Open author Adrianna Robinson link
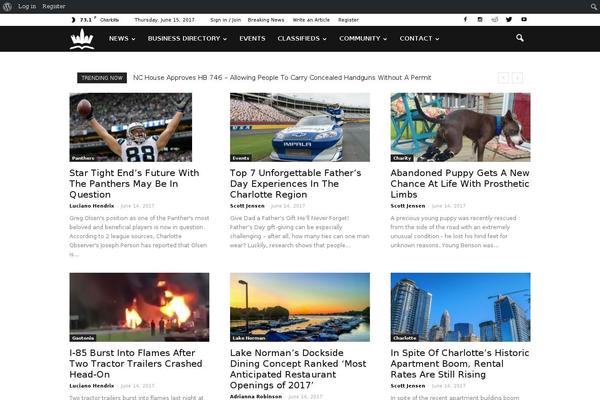Image resolution: width=600 pixels, height=400 pixels. click(256, 397)
